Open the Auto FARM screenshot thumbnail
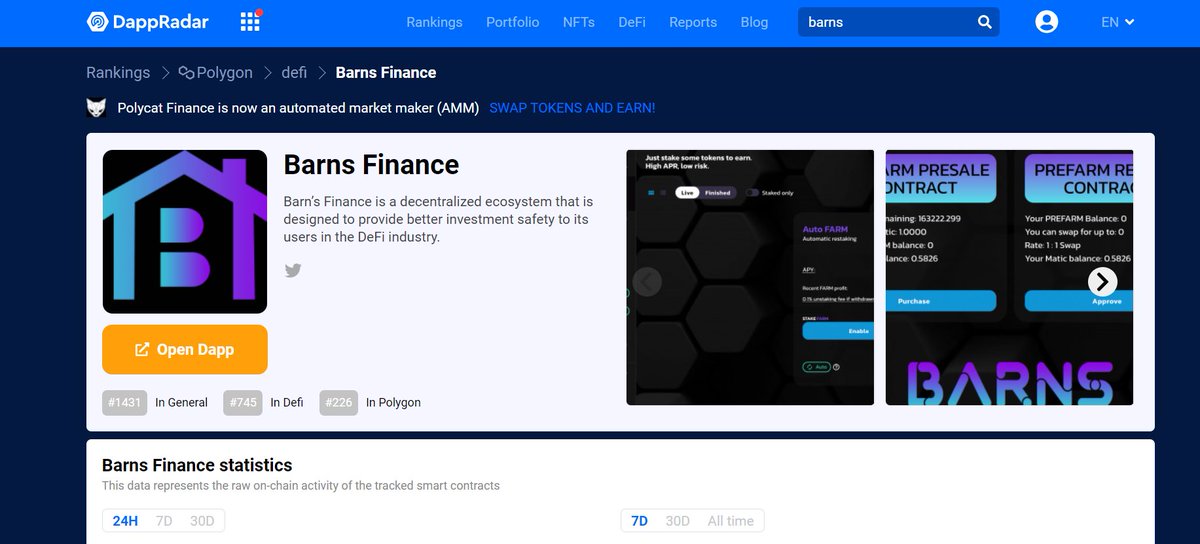The width and height of the screenshot is (1200, 544). tap(750, 277)
